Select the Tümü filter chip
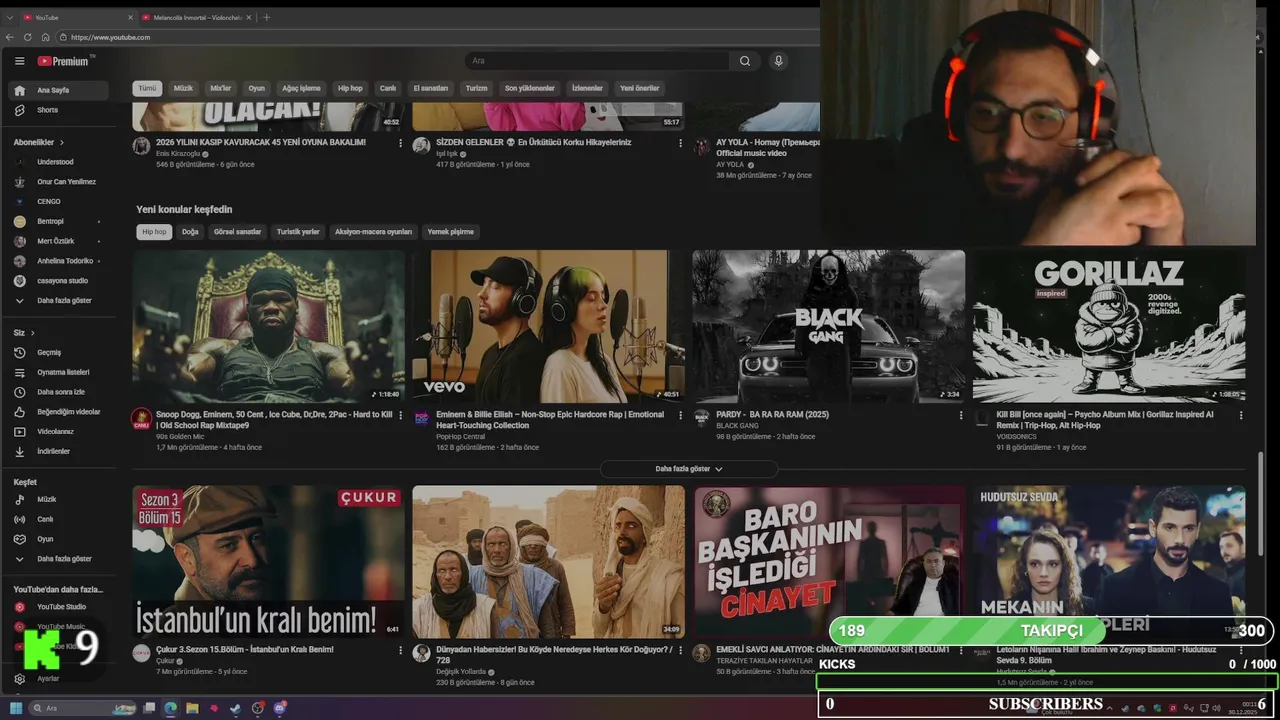The width and height of the screenshot is (1280, 720). click(147, 88)
